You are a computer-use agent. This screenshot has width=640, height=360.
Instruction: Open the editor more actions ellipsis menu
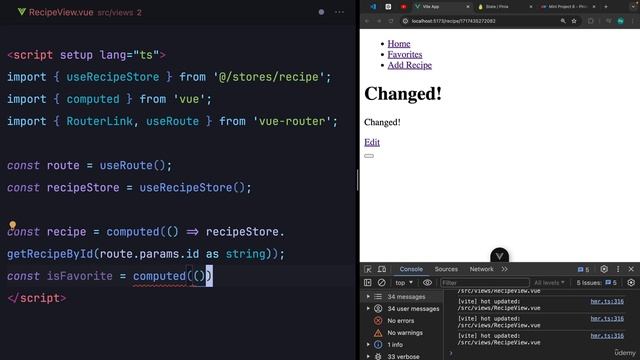pos(339,12)
